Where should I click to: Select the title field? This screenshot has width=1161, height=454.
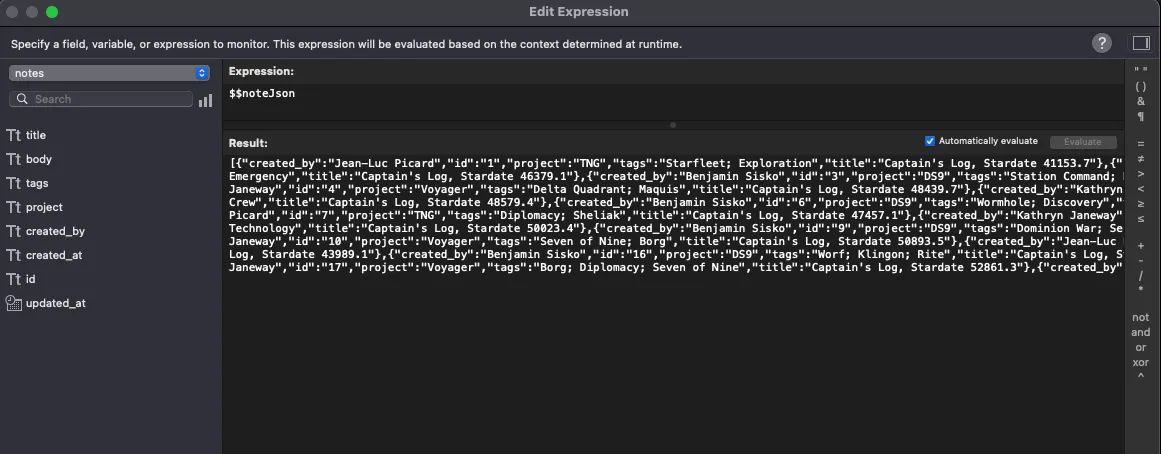click(36, 135)
